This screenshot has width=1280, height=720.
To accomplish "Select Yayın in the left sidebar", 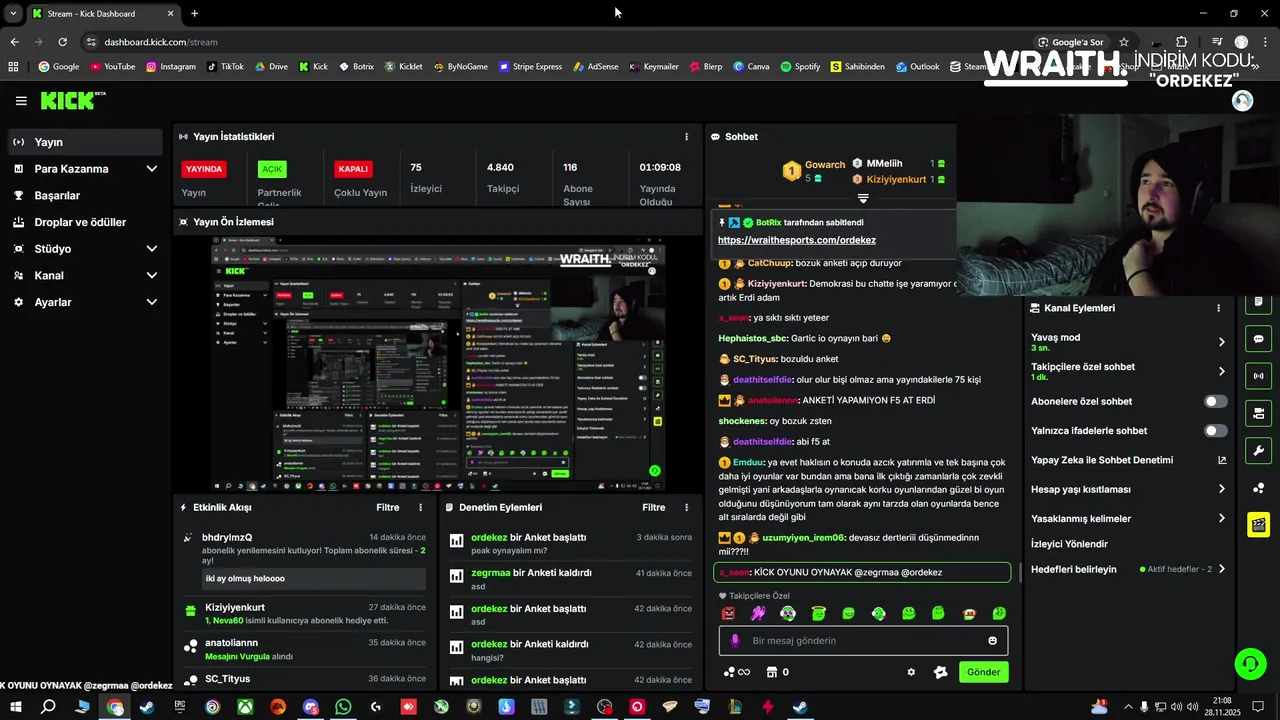I will (x=85, y=142).
